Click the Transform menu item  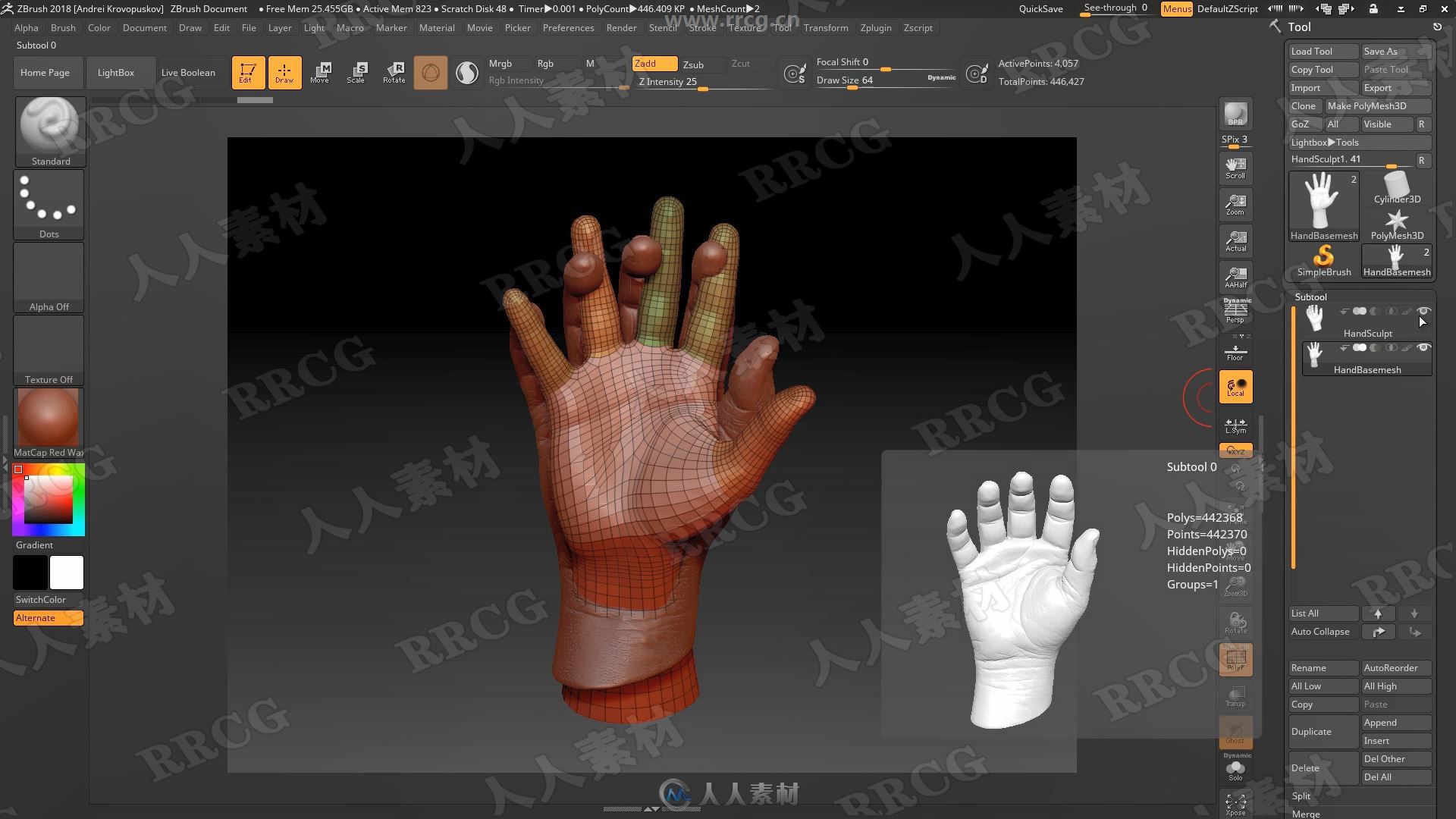coord(826,27)
